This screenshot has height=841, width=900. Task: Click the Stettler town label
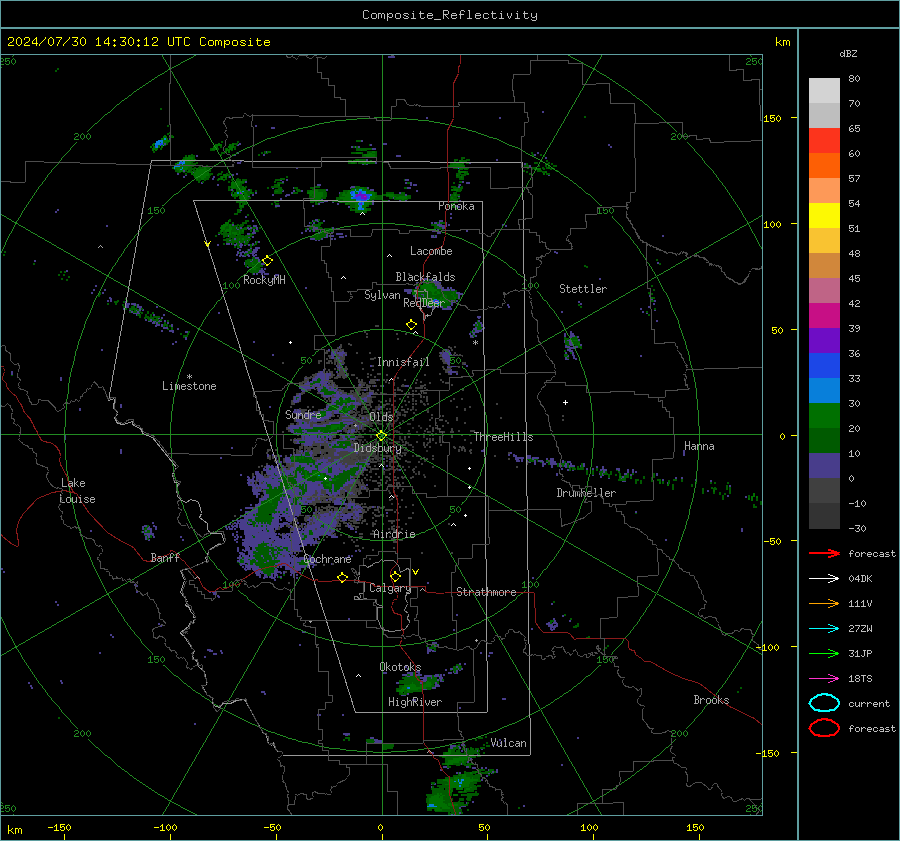pyautogui.click(x=583, y=289)
